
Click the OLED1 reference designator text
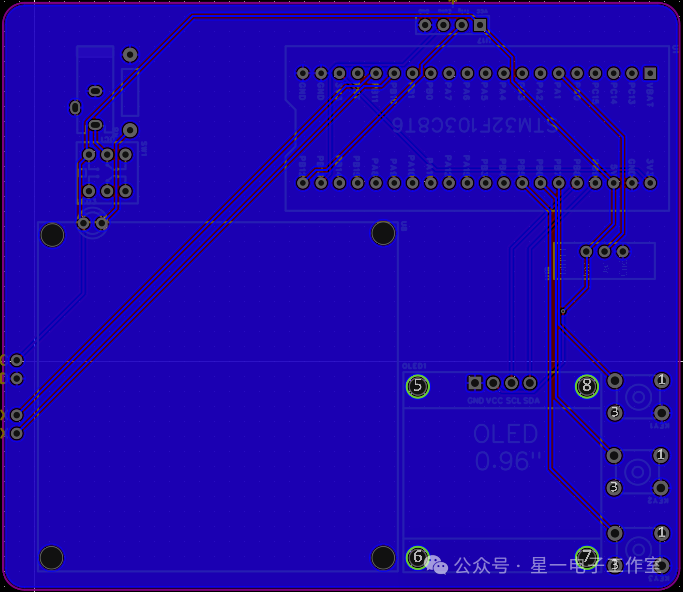(x=414, y=366)
